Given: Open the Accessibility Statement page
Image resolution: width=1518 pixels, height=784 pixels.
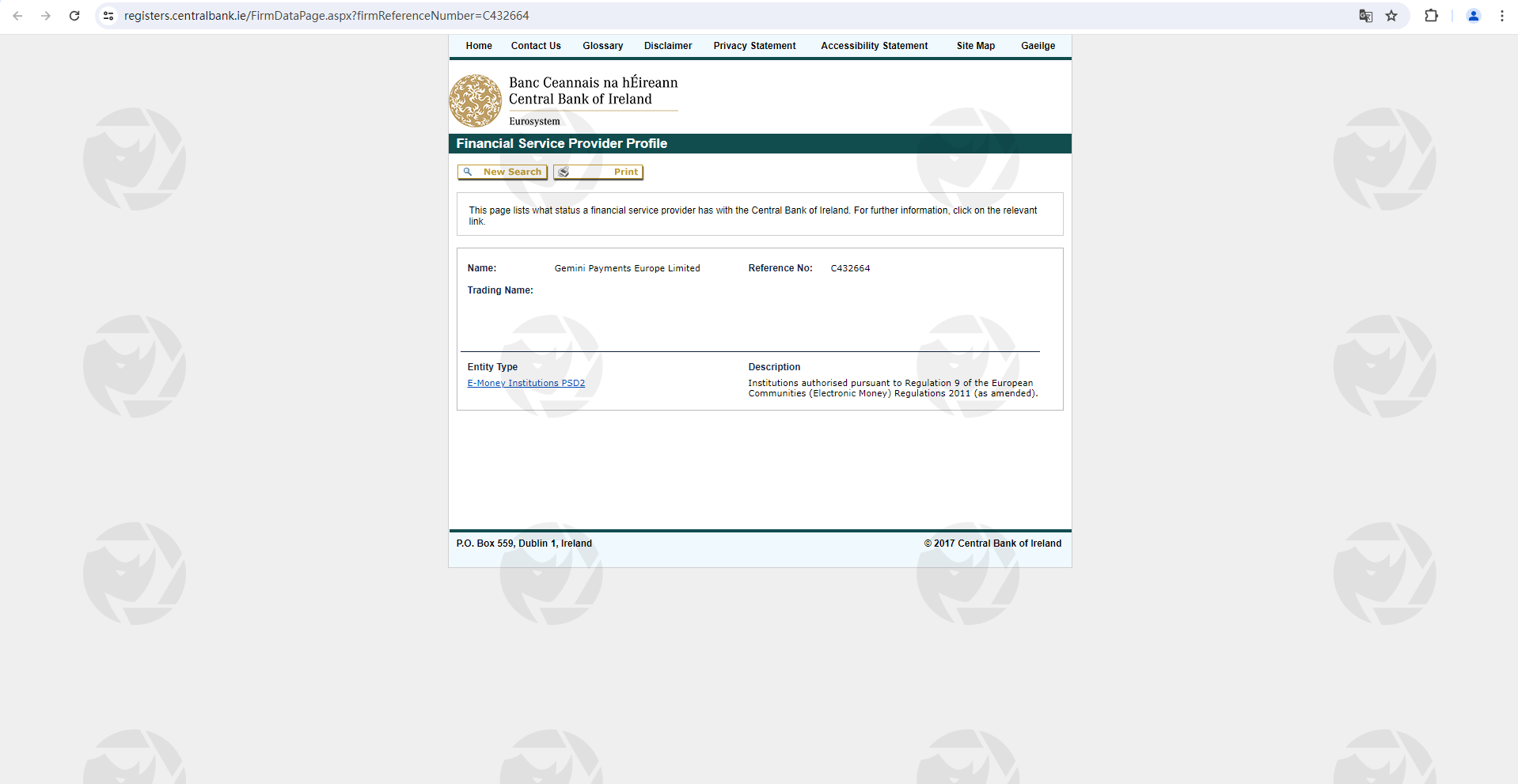Looking at the screenshot, I should [874, 46].
